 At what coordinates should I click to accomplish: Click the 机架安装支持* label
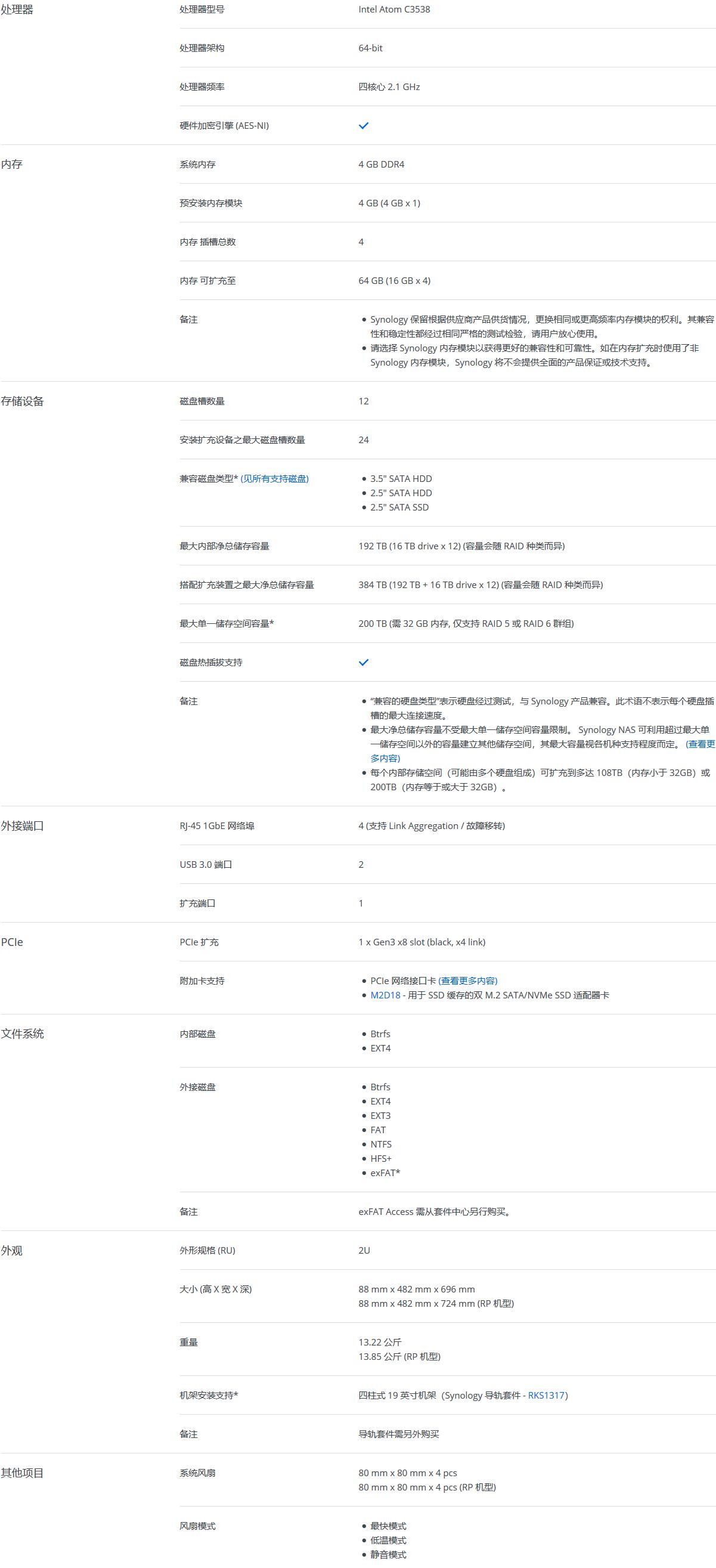(x=209, y=1395)
